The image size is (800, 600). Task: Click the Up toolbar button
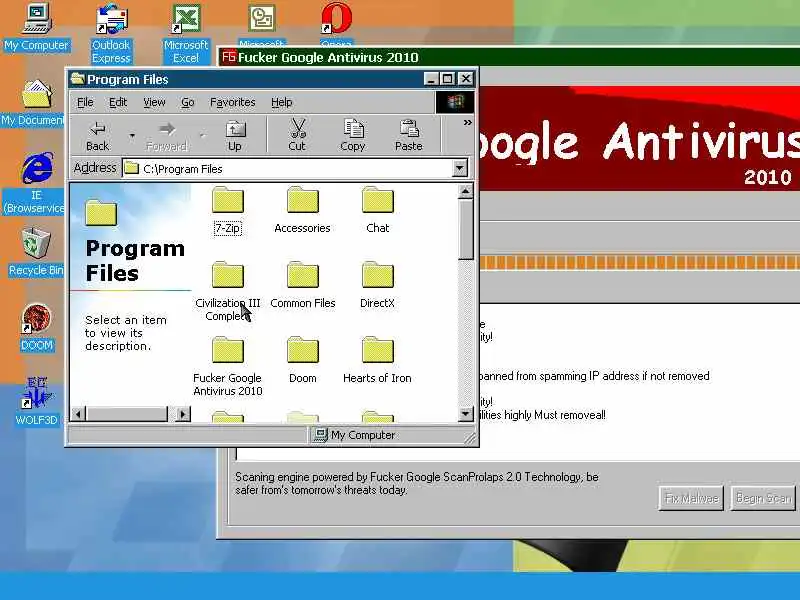click(235, 136)
